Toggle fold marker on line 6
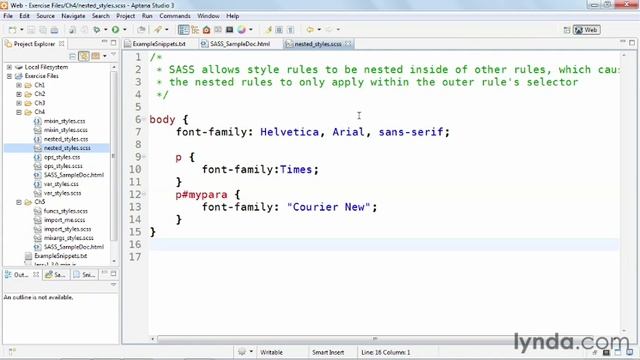 pos(144,120)
